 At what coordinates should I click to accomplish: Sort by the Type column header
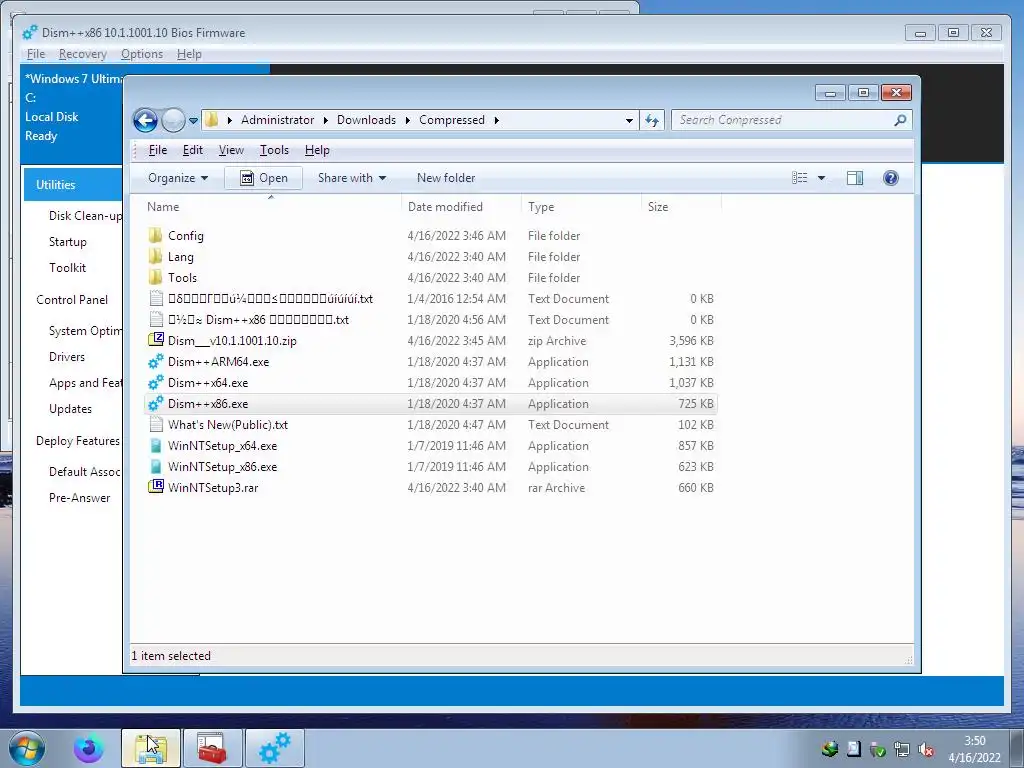click(581, 206)
